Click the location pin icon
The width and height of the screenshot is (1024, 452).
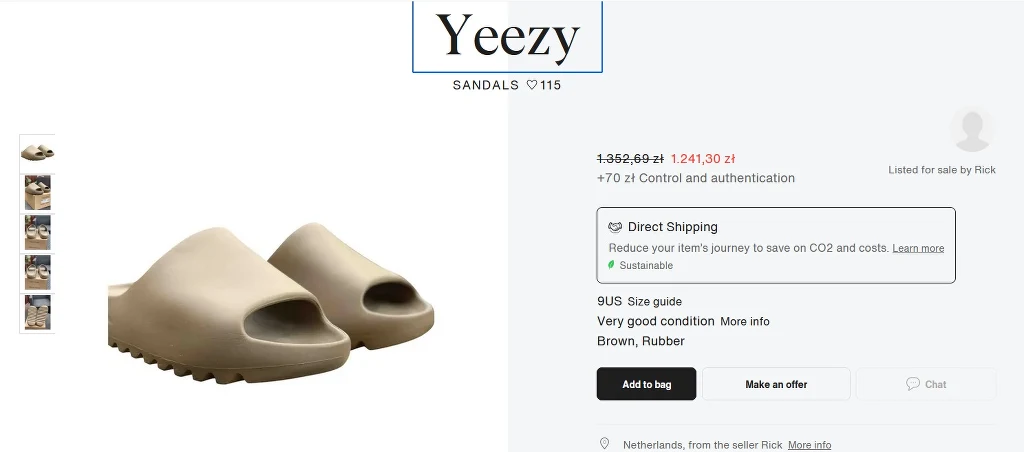click(604, 444)
